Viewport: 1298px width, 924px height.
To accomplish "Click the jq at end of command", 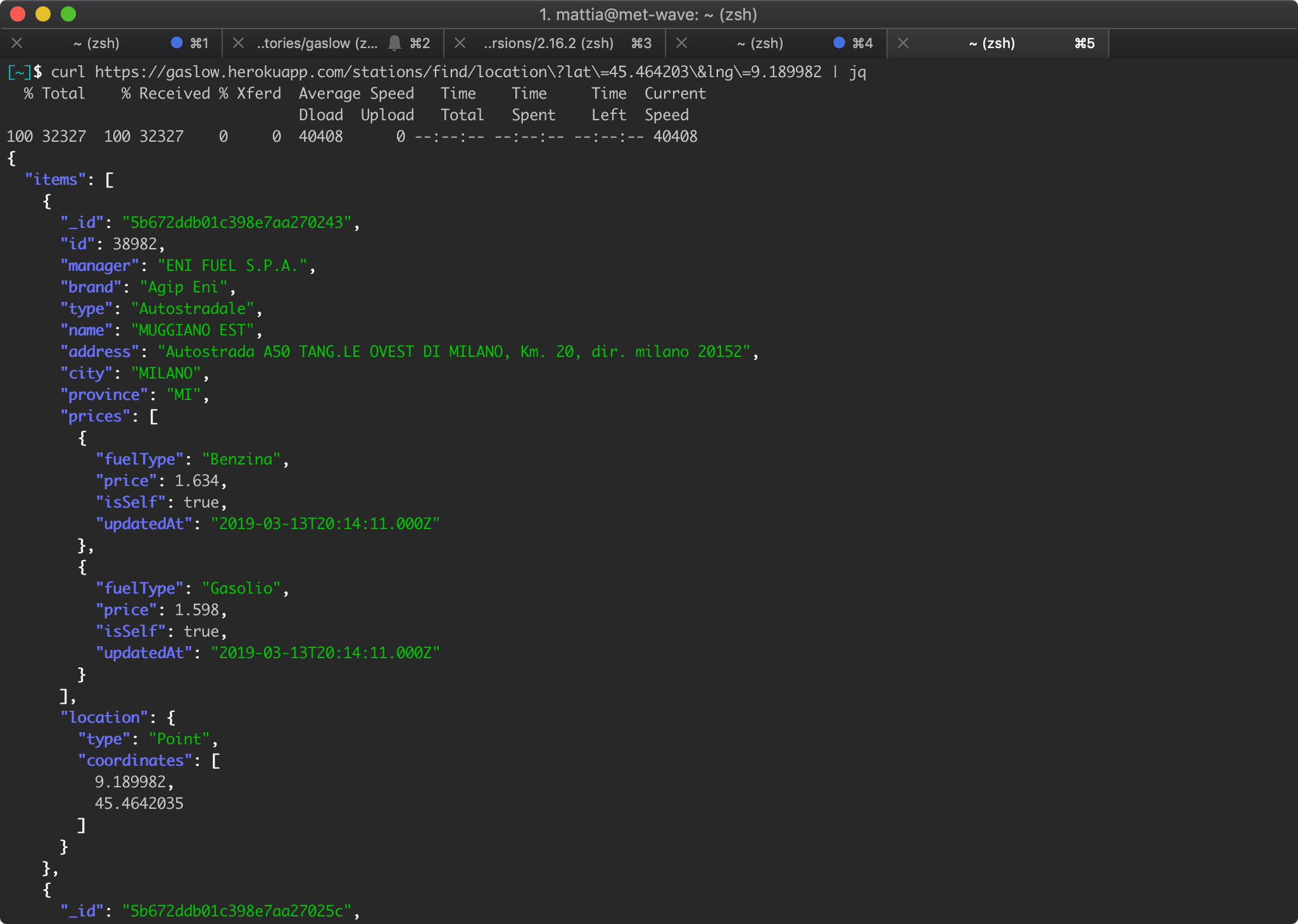I will [x=858, y=72].
